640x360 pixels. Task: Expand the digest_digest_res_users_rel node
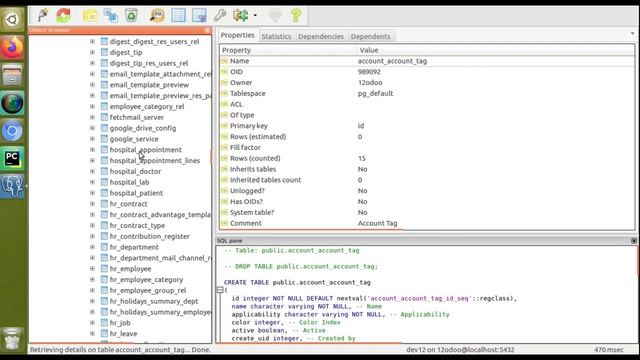(x=92, y=42)
